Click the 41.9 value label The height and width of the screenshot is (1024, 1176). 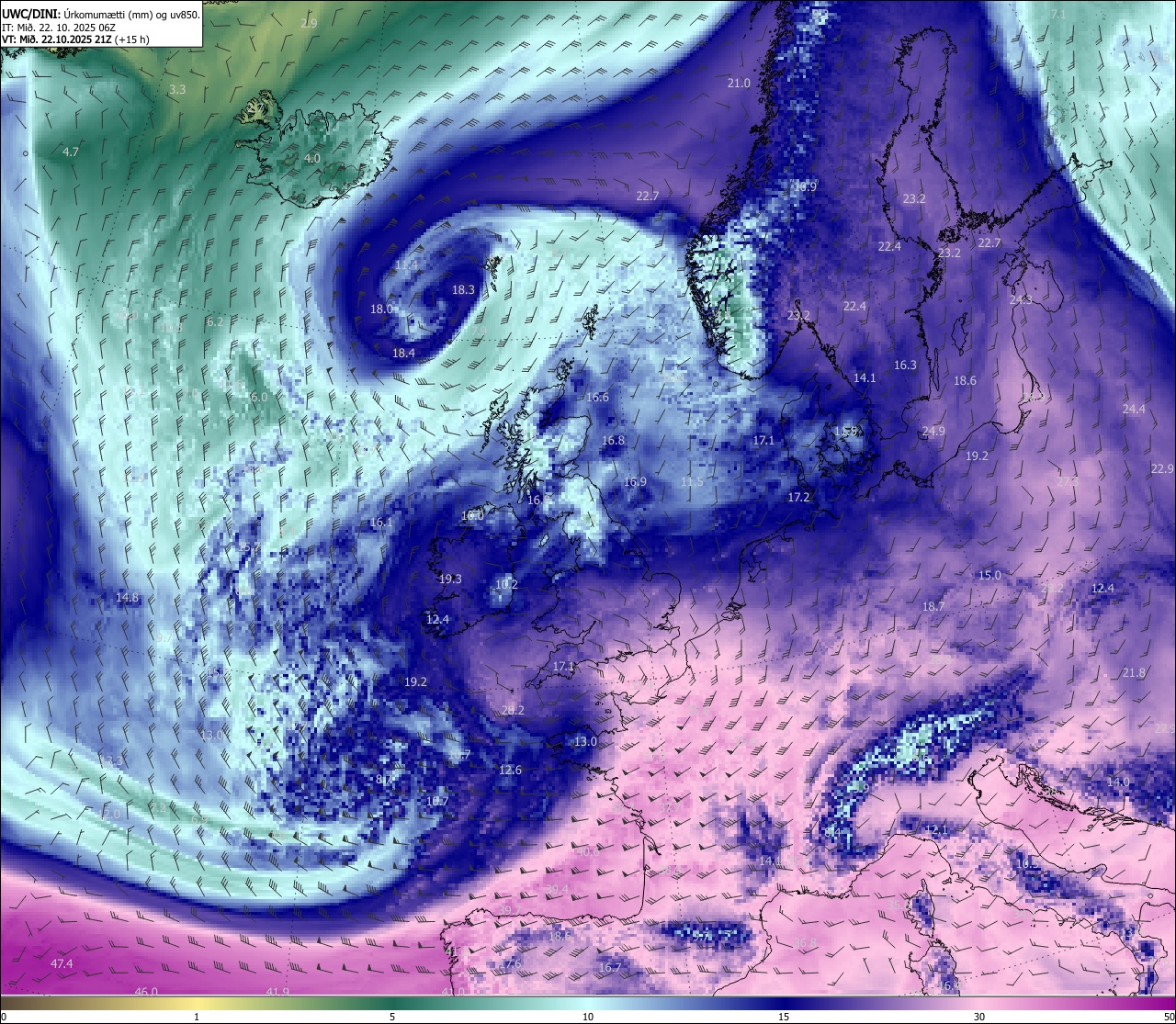tap(277, 992)
